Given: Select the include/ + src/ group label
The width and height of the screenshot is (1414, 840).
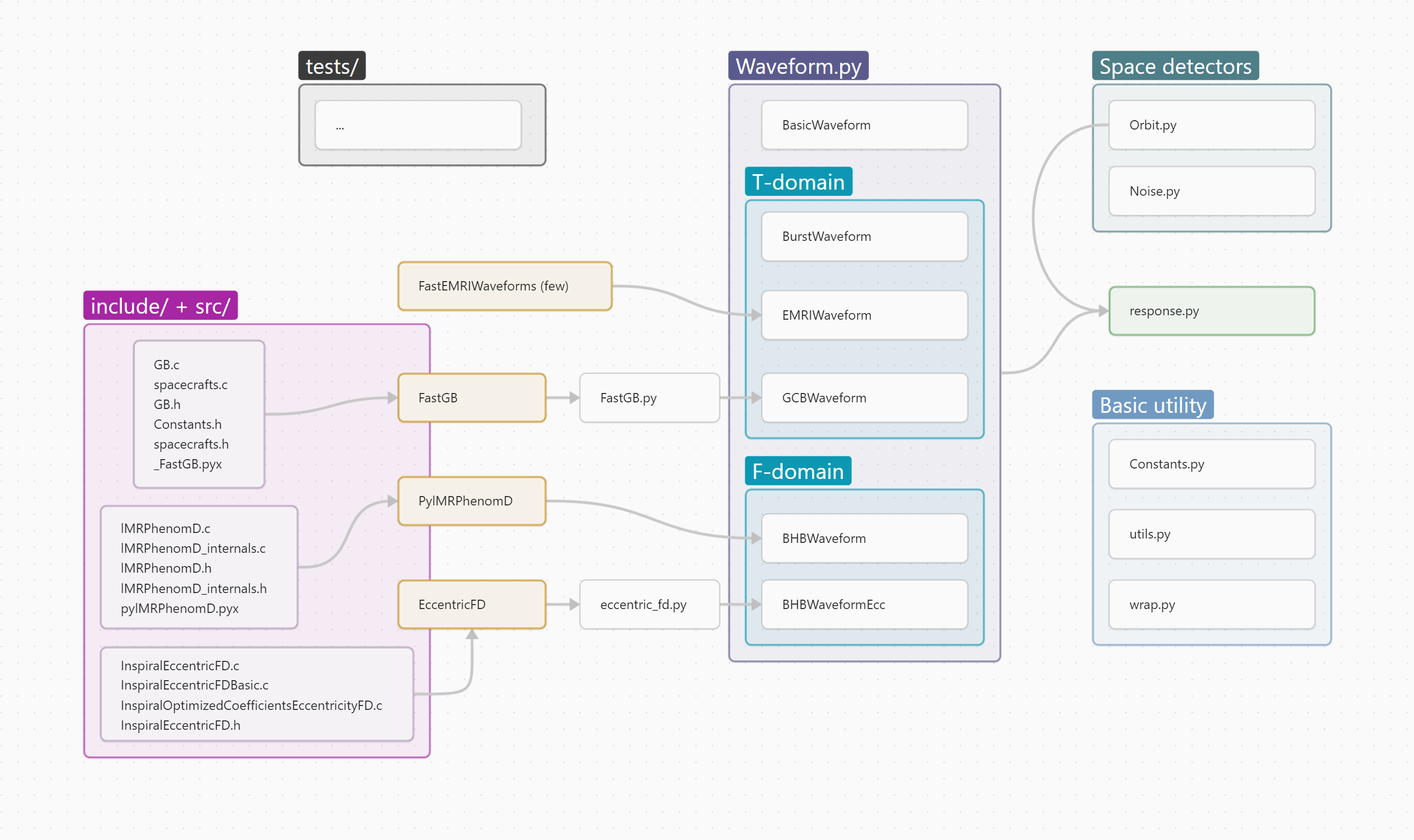Looking at the screenshot, I should point(160,306).
